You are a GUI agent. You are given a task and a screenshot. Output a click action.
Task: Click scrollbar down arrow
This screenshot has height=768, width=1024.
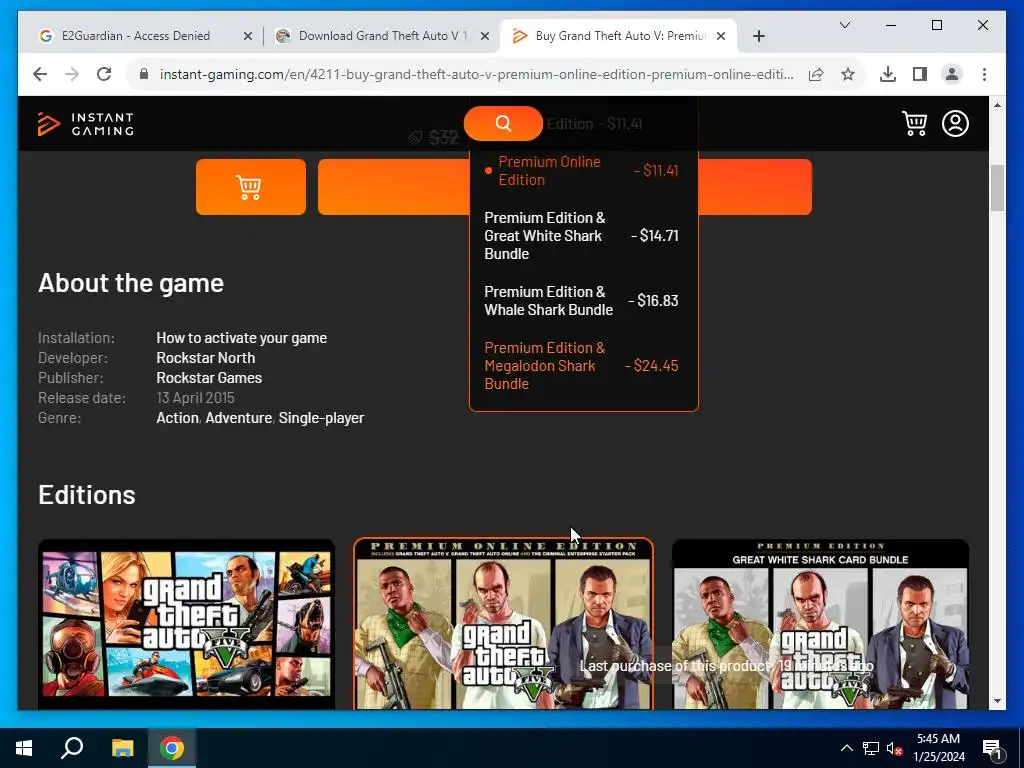[997, 701]
